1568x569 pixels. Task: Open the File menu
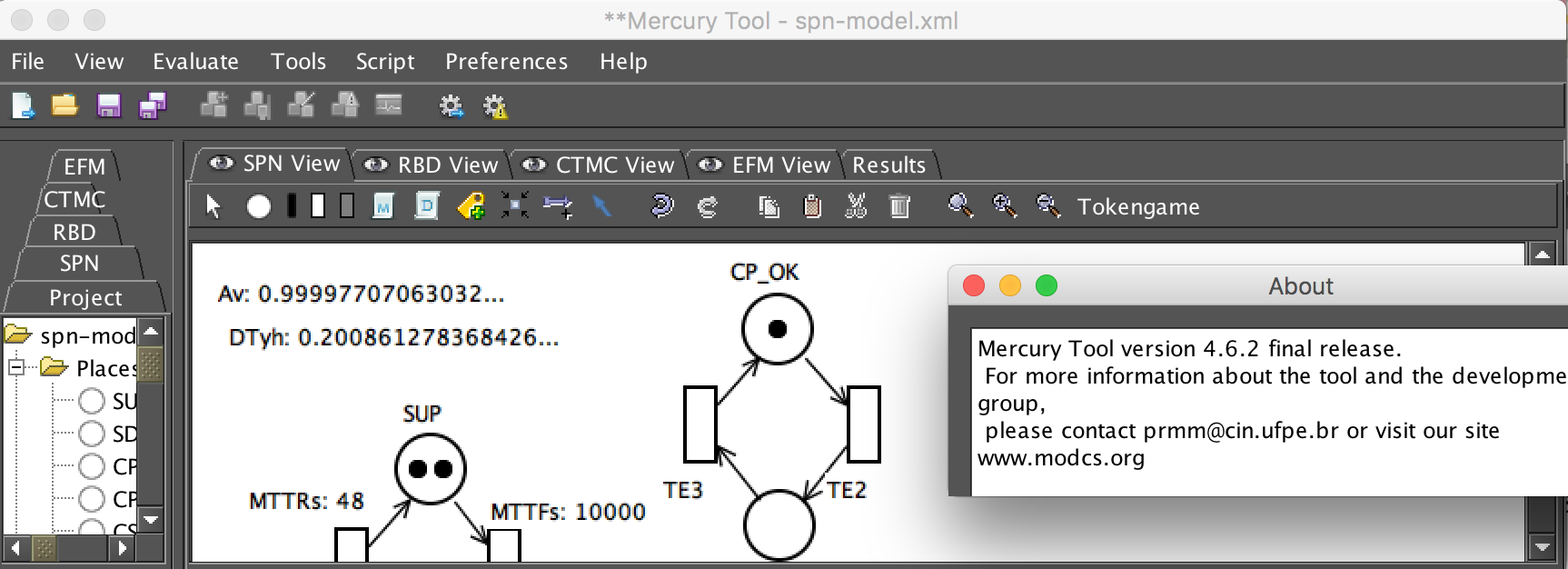click(x=27, y=61)
